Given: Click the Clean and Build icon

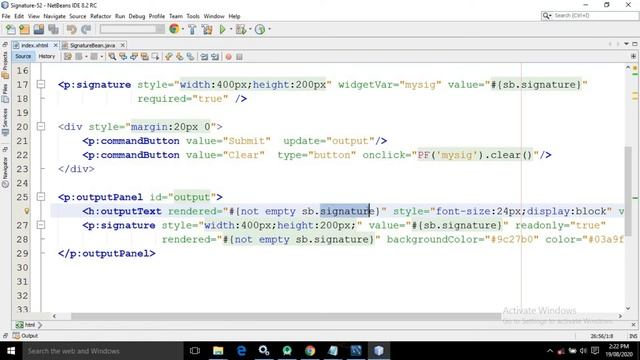Looking at the screenshot, I should pyautogui.click(x=207, y=29).
